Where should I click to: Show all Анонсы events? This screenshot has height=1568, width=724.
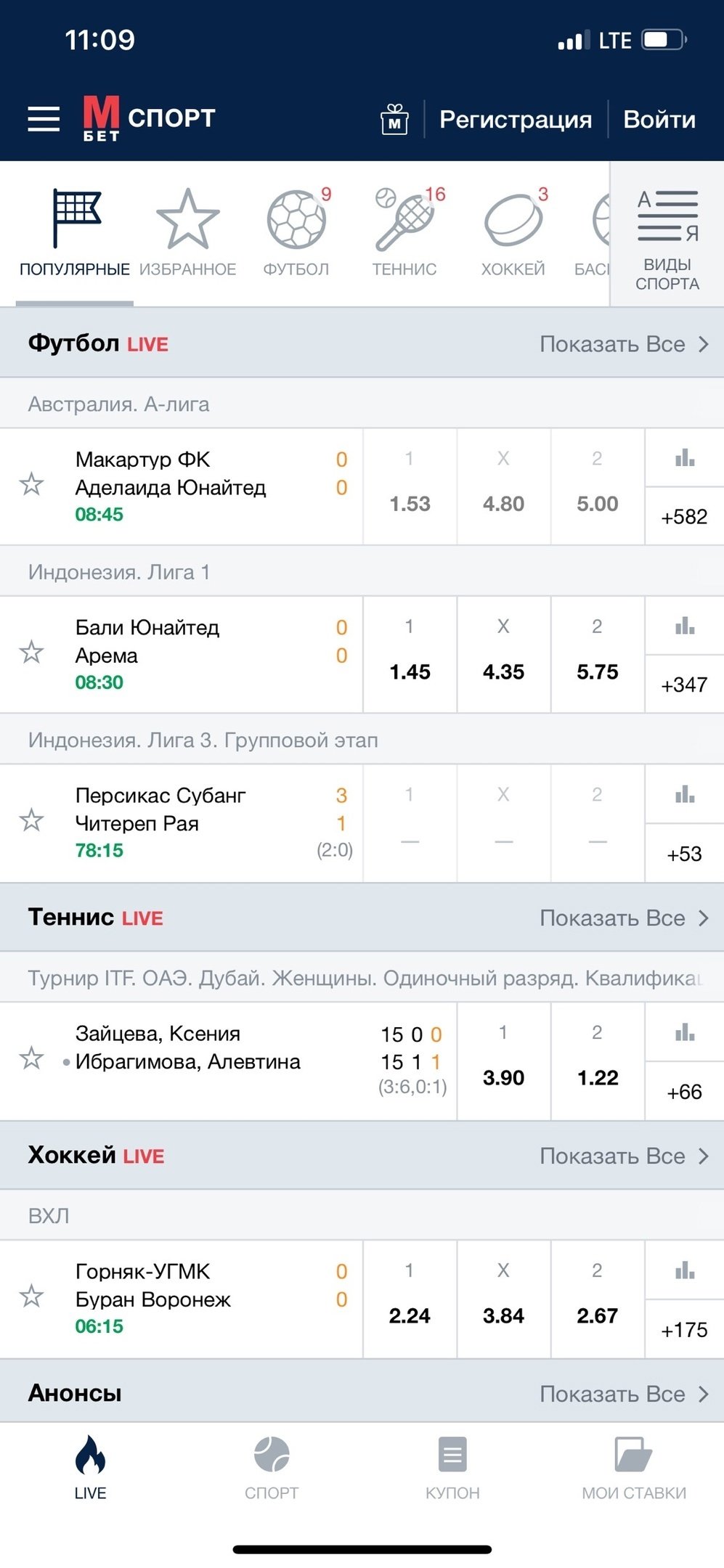pos(623,1394)
